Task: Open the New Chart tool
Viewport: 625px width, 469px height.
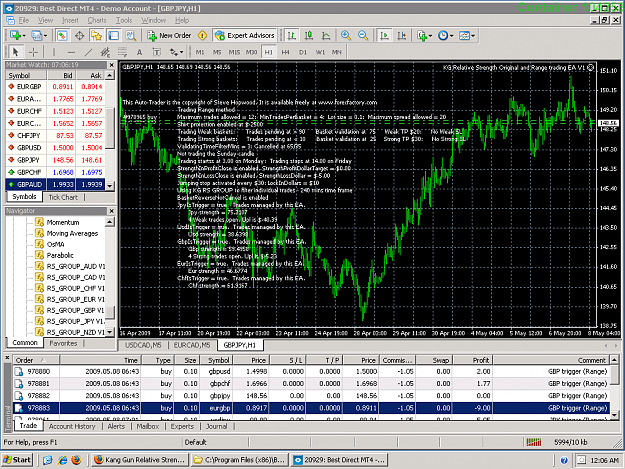Action: 15,35
